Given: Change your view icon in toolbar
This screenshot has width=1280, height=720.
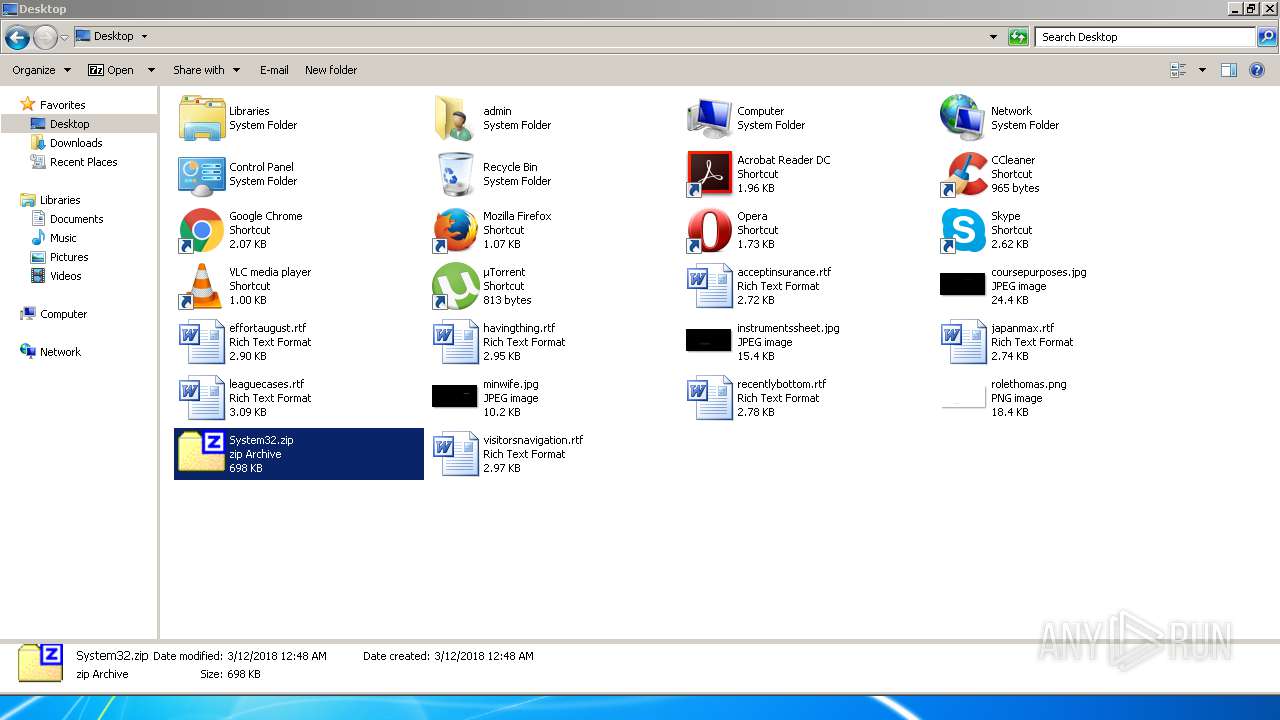Looking at the screenshot, I should coord(1178,70).
